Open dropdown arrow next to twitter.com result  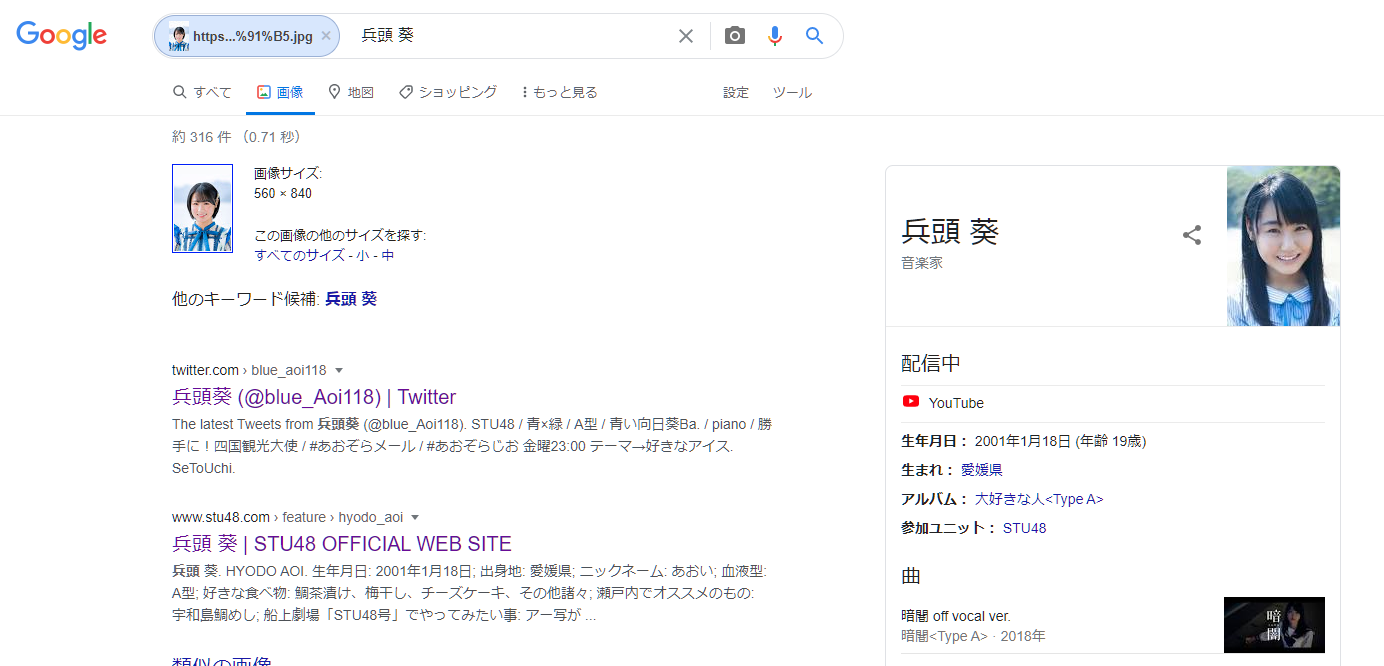click(x=339, y=370)
